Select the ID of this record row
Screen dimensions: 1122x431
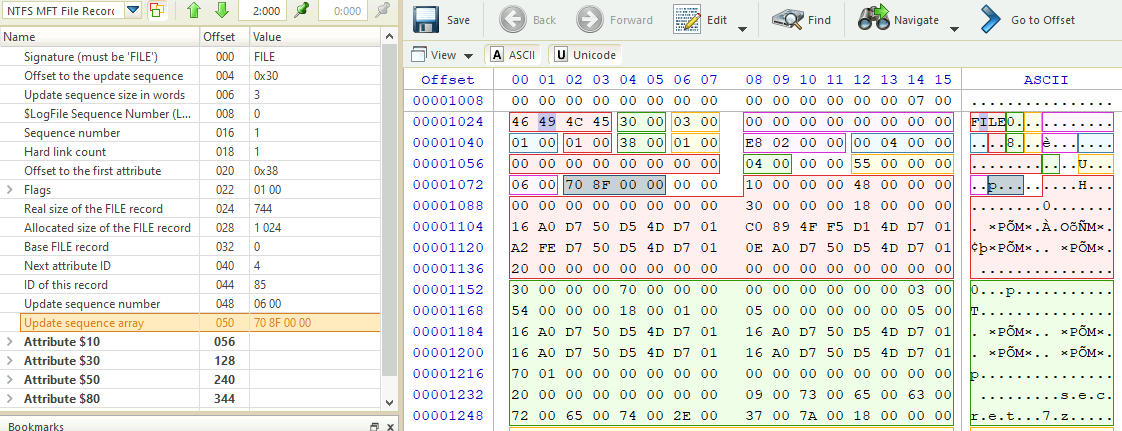(191, 284)
